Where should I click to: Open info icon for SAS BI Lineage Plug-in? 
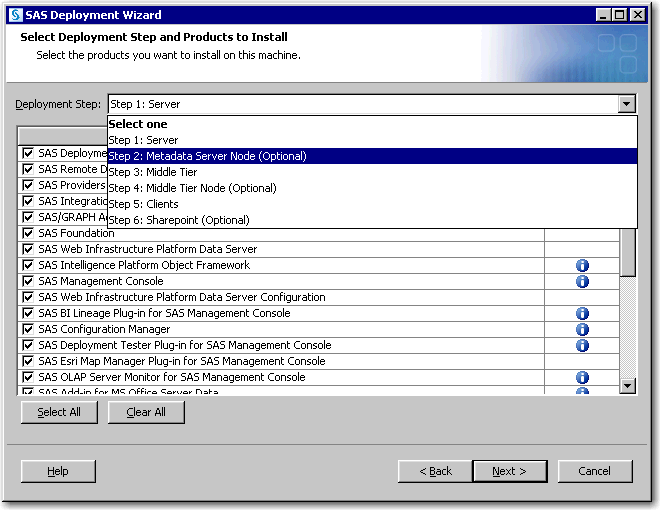click(x=582, y=314)
